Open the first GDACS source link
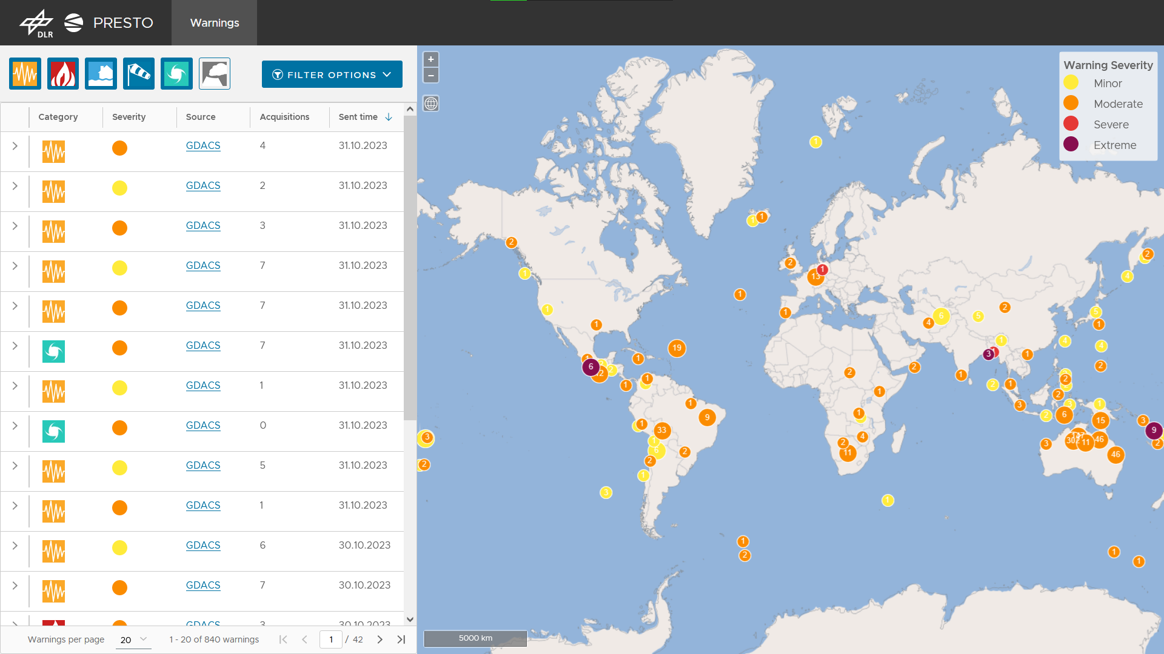 click(202, 145)
